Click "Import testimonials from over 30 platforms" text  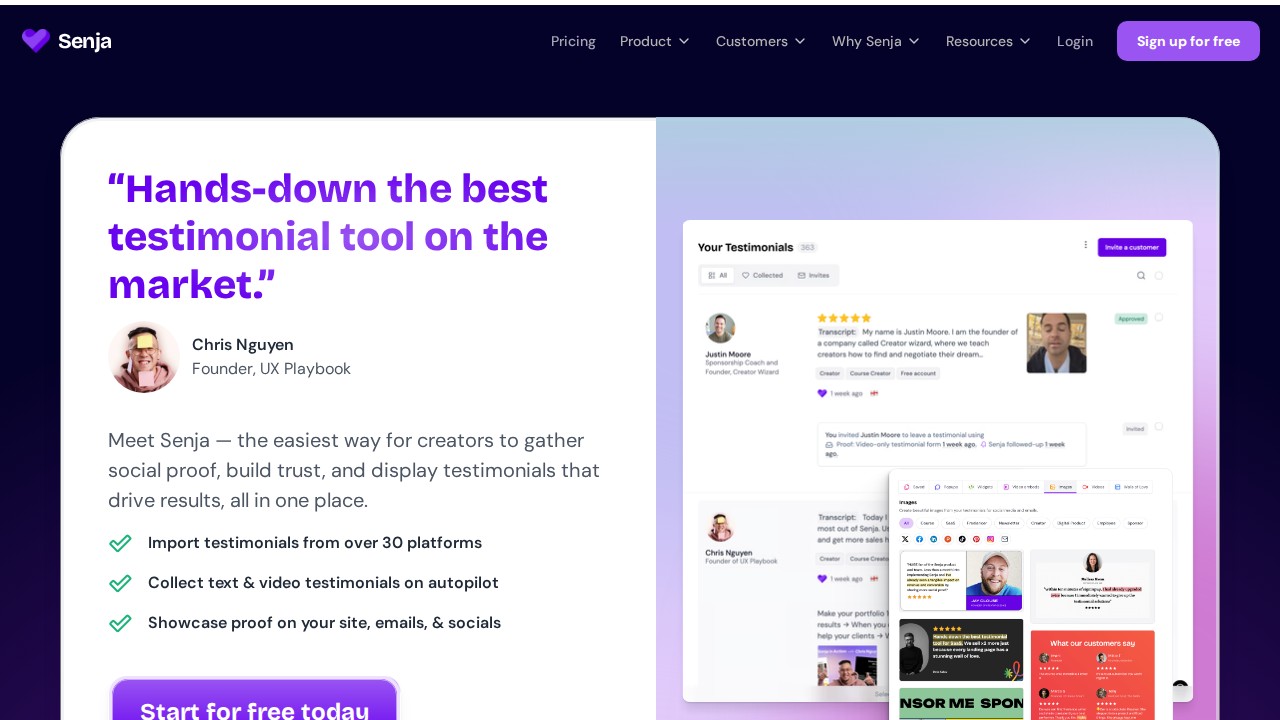point(315,543)
